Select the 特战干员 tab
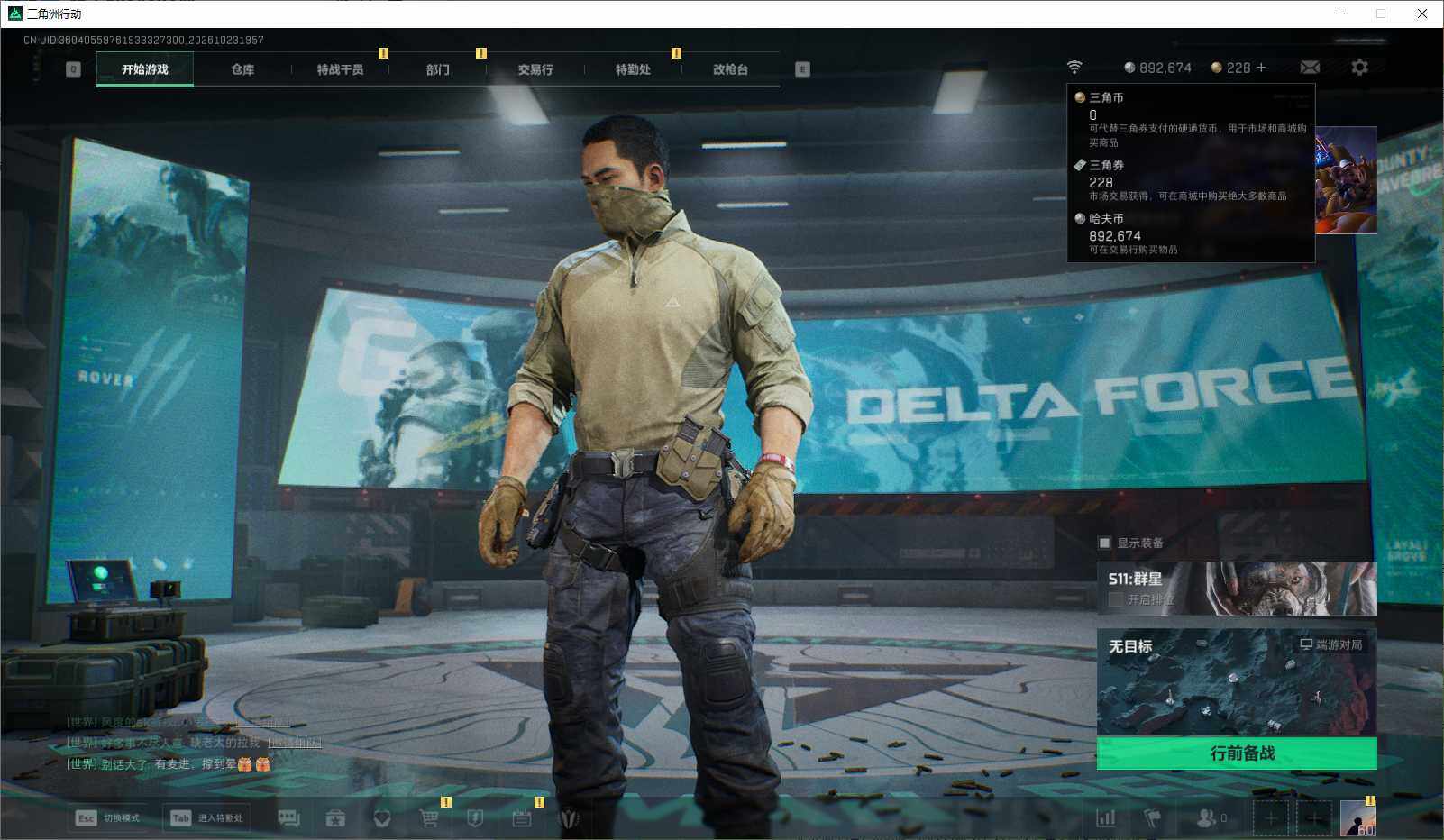1444x840 pixels. tap(340, 69)
